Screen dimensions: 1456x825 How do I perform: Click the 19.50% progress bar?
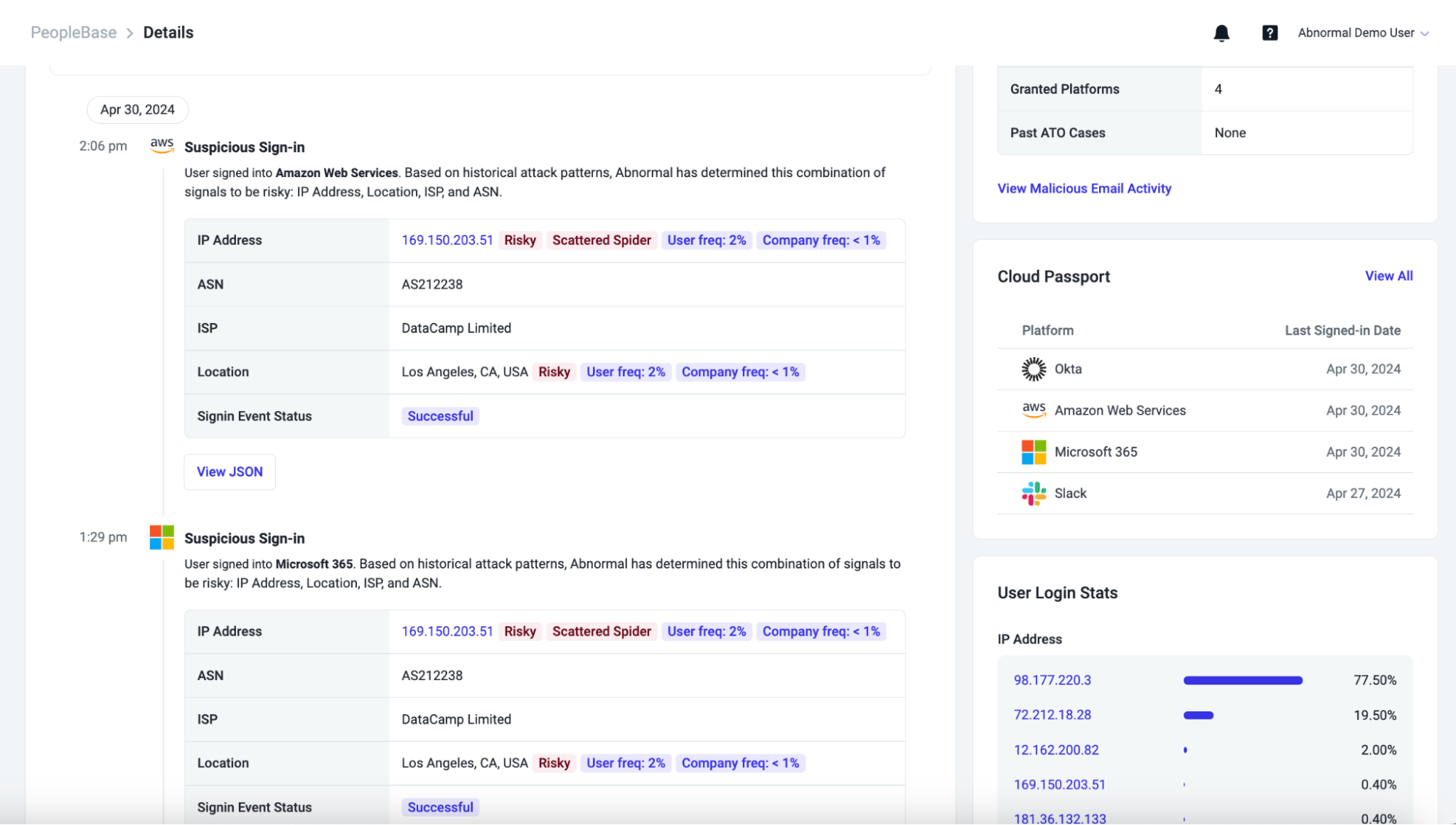(x=1198, y=716)
